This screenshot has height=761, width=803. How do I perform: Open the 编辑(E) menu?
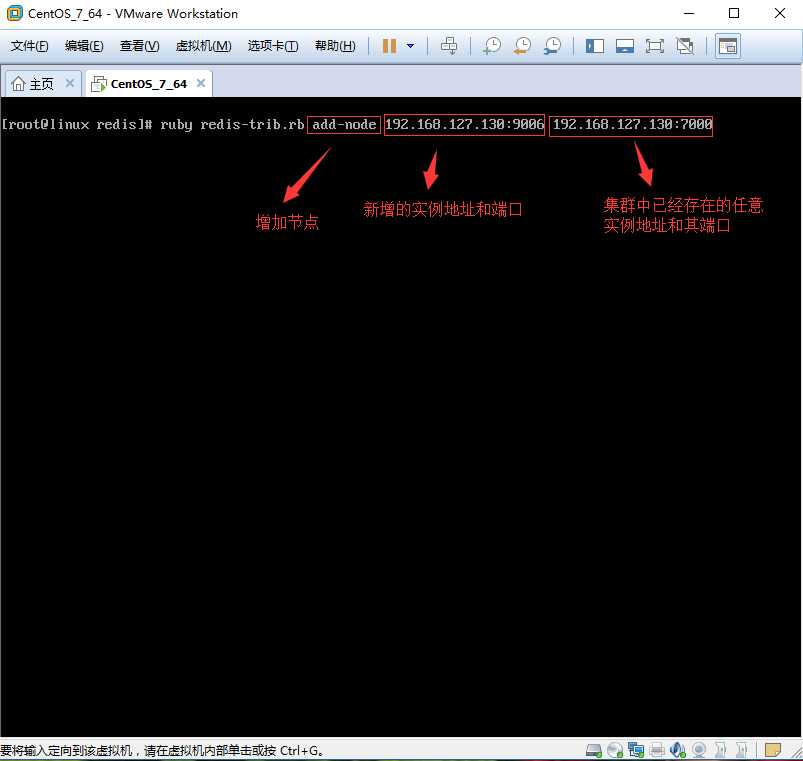click(x=84, y=46)
